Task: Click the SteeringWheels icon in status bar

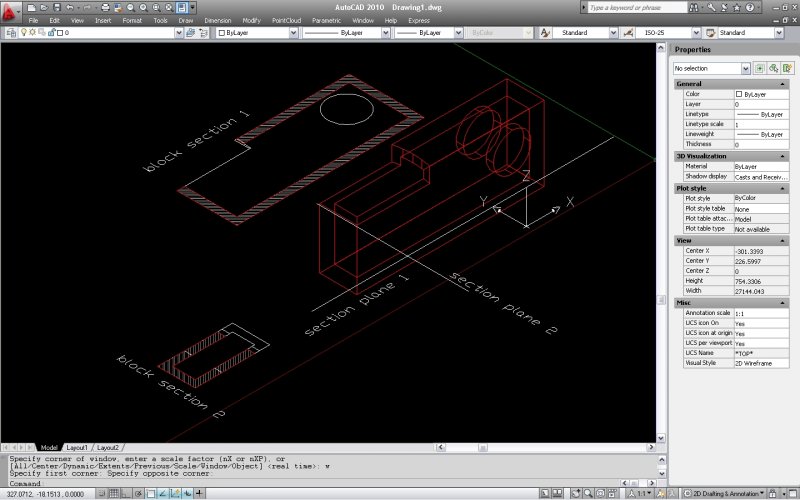Action: (601, 493)
